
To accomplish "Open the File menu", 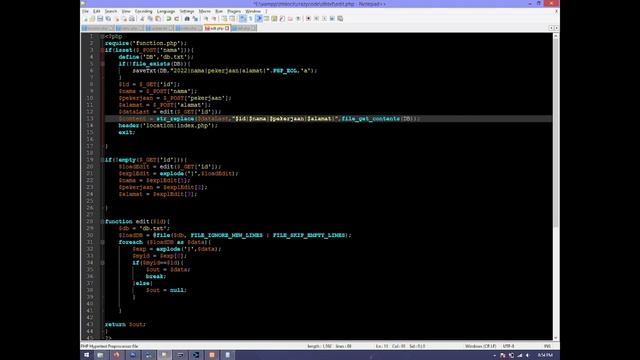I will point(85,11).
